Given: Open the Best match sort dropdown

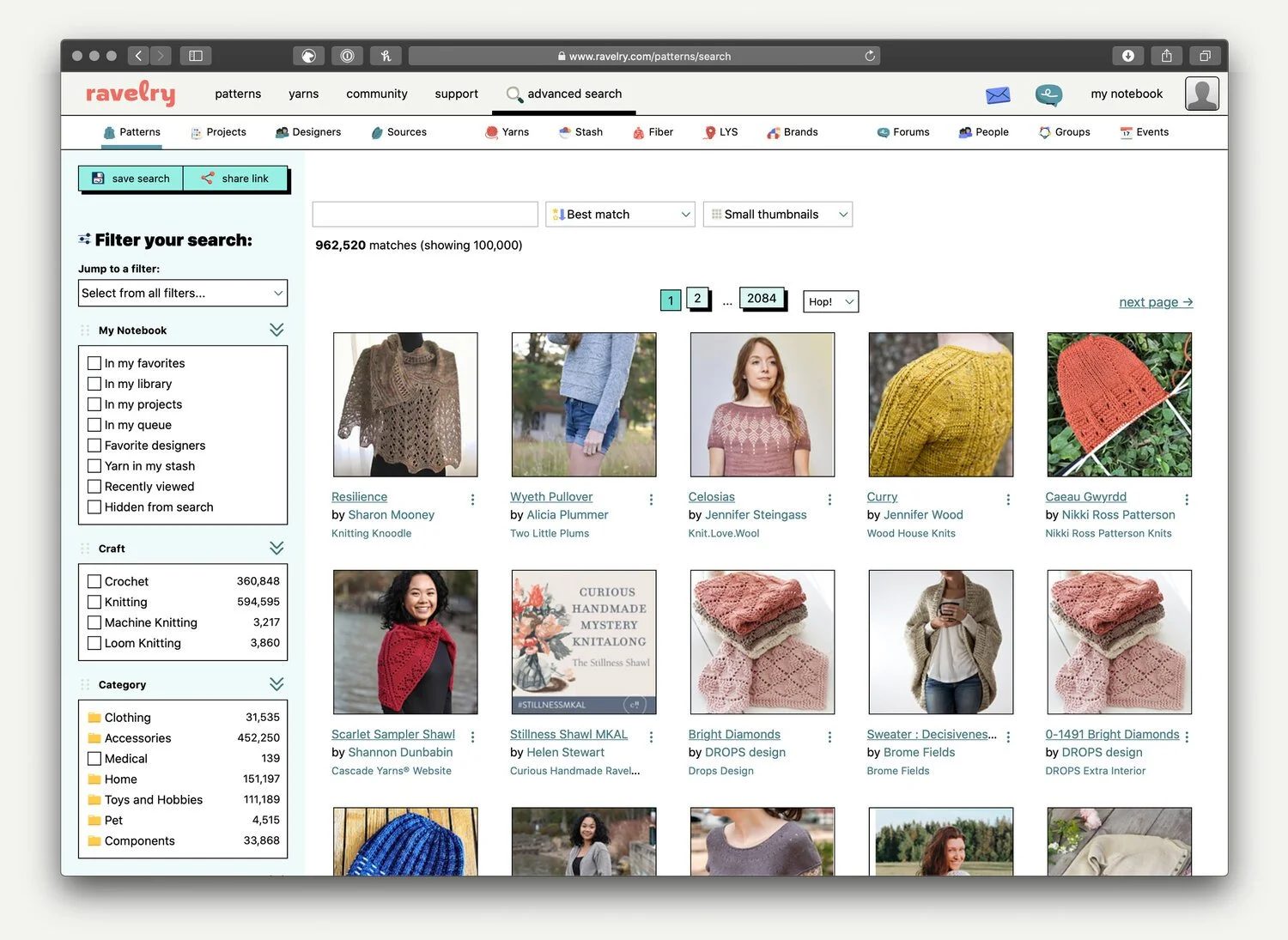Looking at the screenshot, I should click(x=620, y=215).
